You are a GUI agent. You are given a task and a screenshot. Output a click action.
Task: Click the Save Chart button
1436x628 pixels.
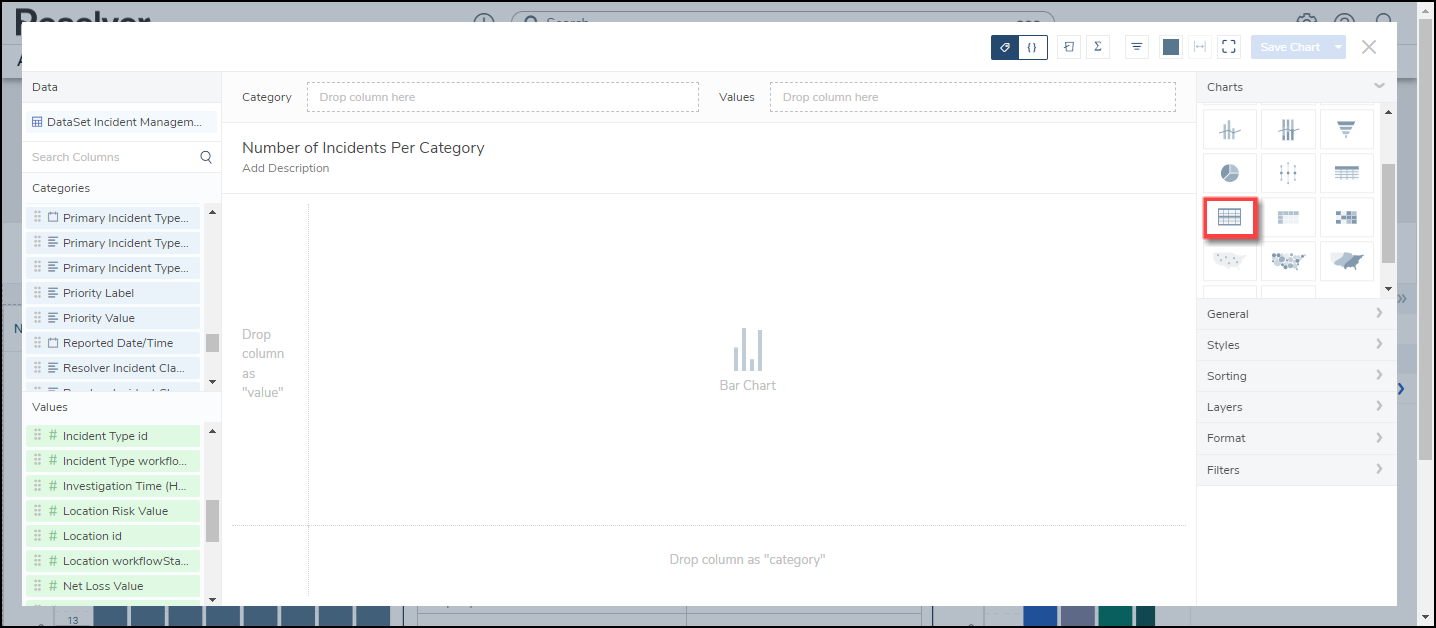[1290, 47]
